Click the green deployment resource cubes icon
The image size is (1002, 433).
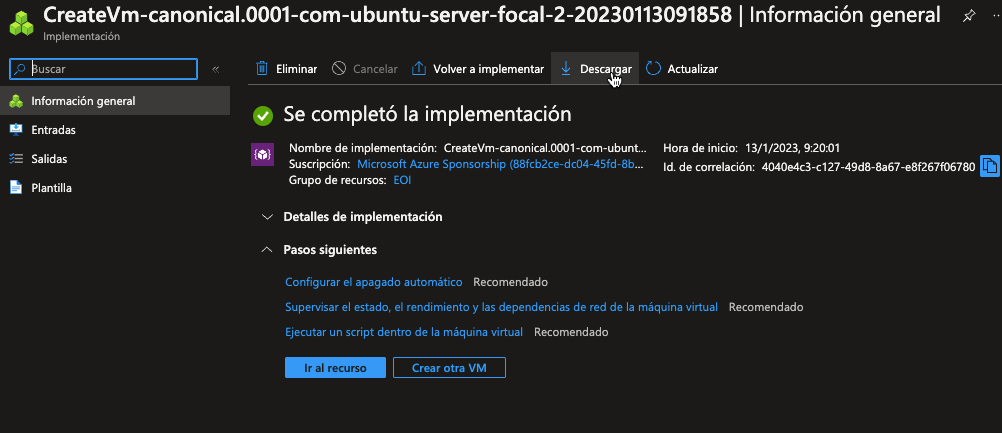click(x=21, y=21)
